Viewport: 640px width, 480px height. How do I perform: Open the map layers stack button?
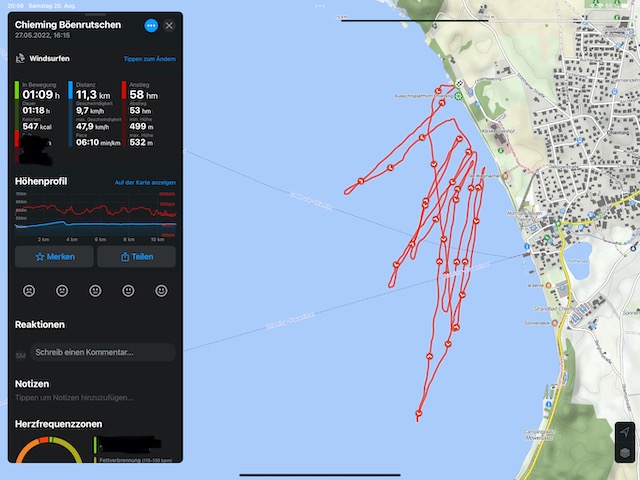click(x=625, y=452)
